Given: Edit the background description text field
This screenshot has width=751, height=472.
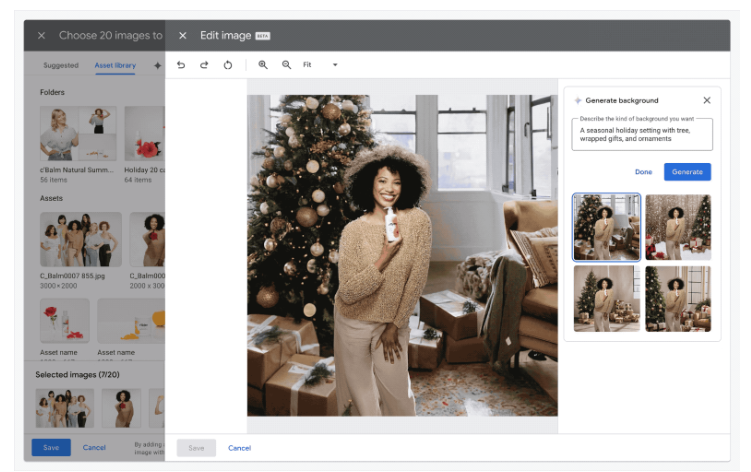Looking at the screenshot, I should click(x=642, y=134).
